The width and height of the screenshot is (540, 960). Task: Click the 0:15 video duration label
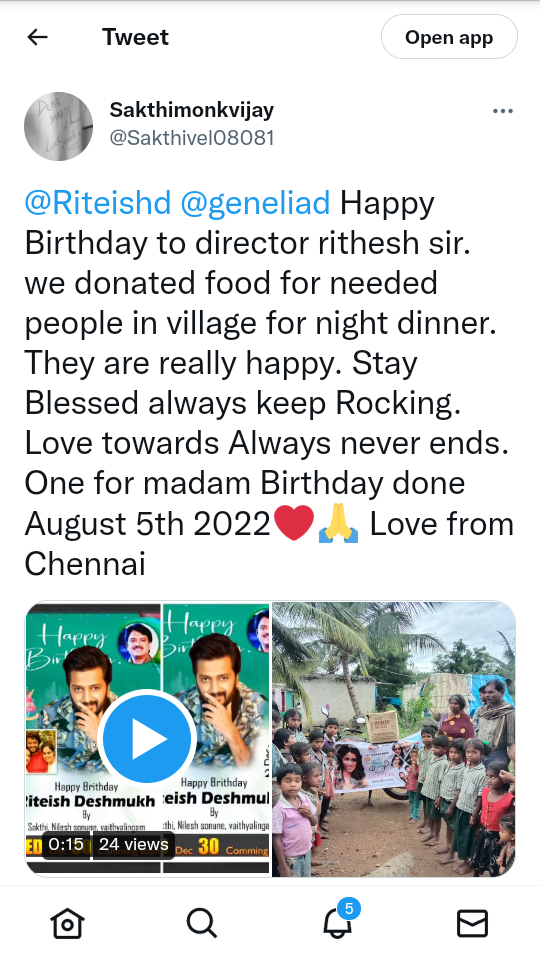point(66,845)
